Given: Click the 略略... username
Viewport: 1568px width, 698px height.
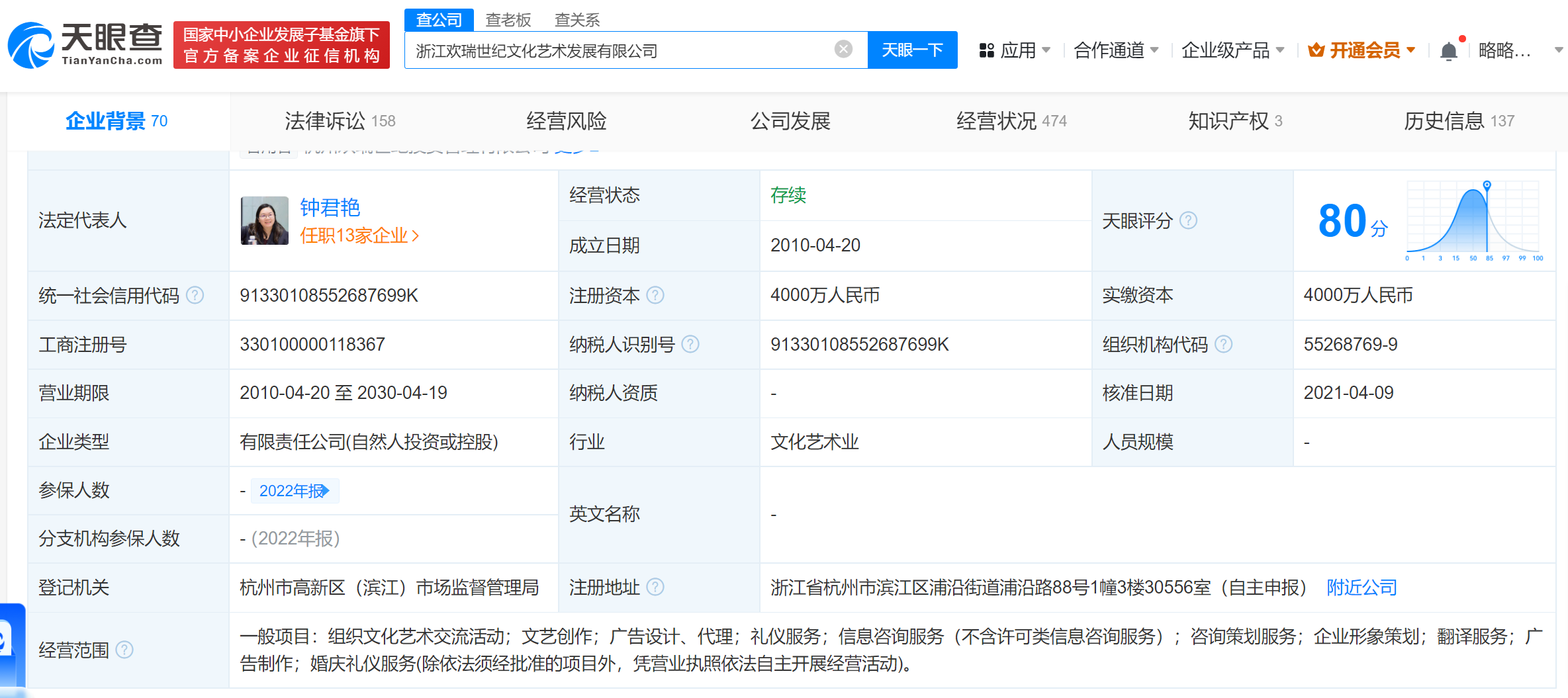Looking at the screenshot, I should click(x=1504, y=50).
